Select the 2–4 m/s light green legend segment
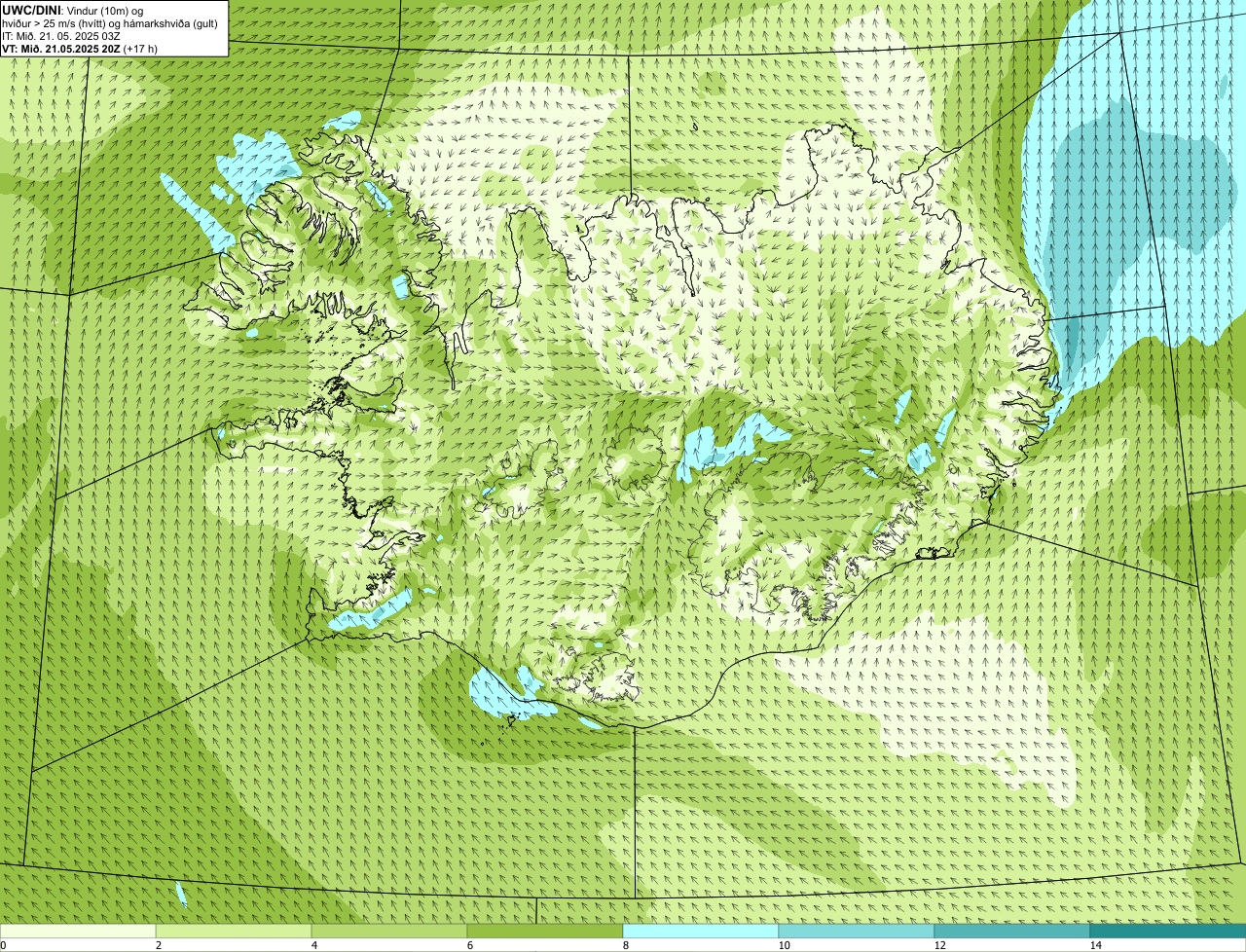1246x952 pixels. 234,931
